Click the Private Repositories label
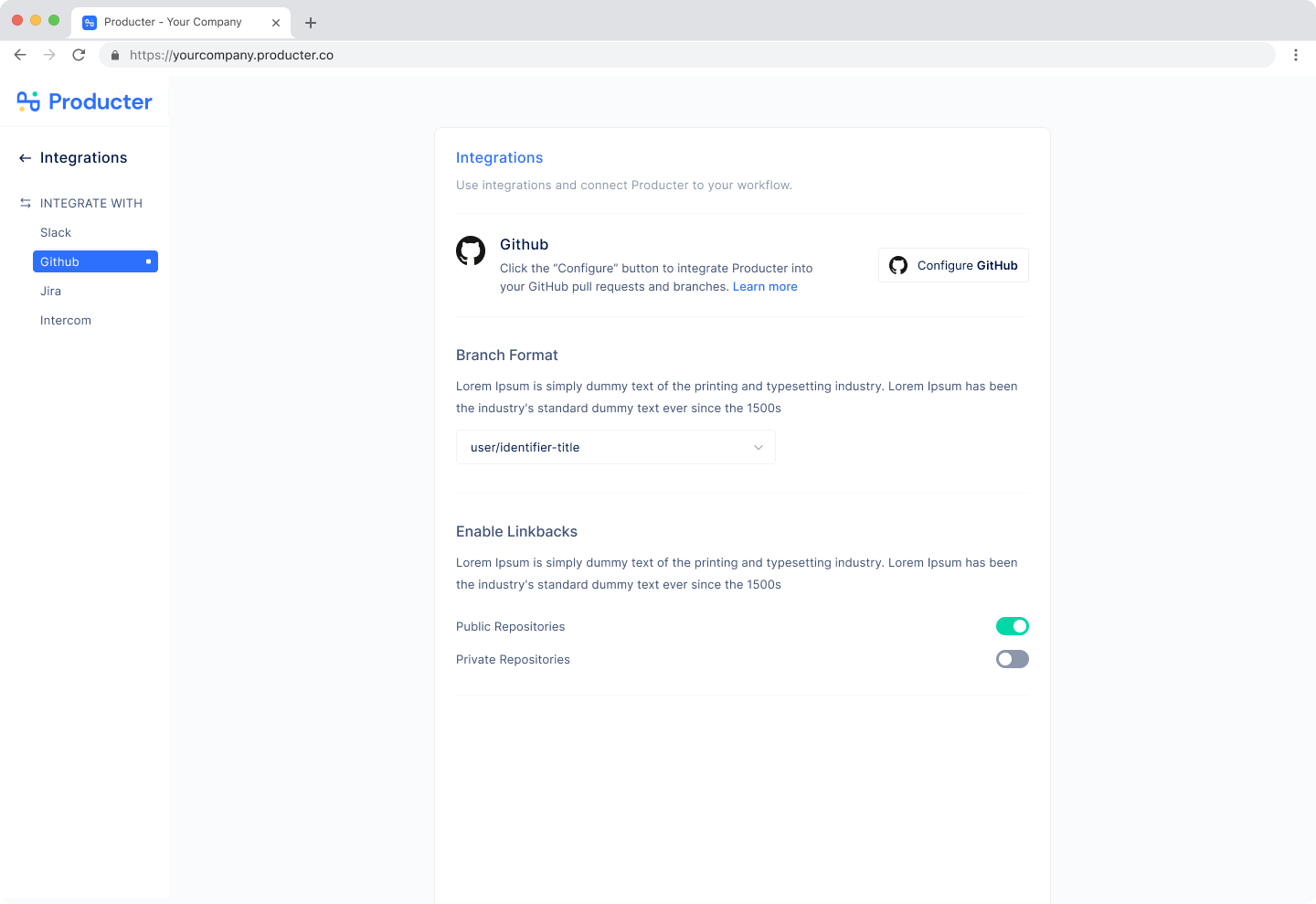 [513, 659]
